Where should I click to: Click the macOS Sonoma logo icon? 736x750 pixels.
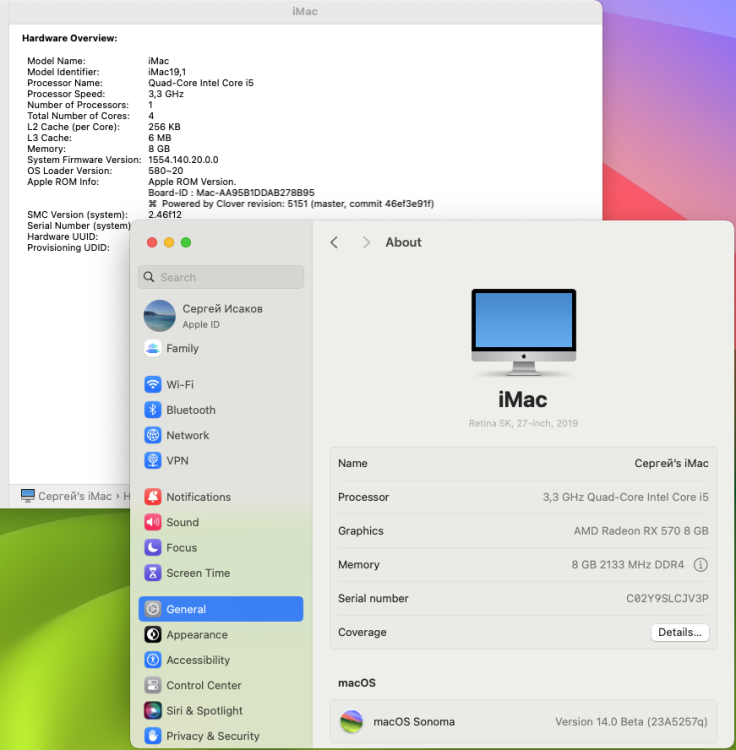pos(352,722)
